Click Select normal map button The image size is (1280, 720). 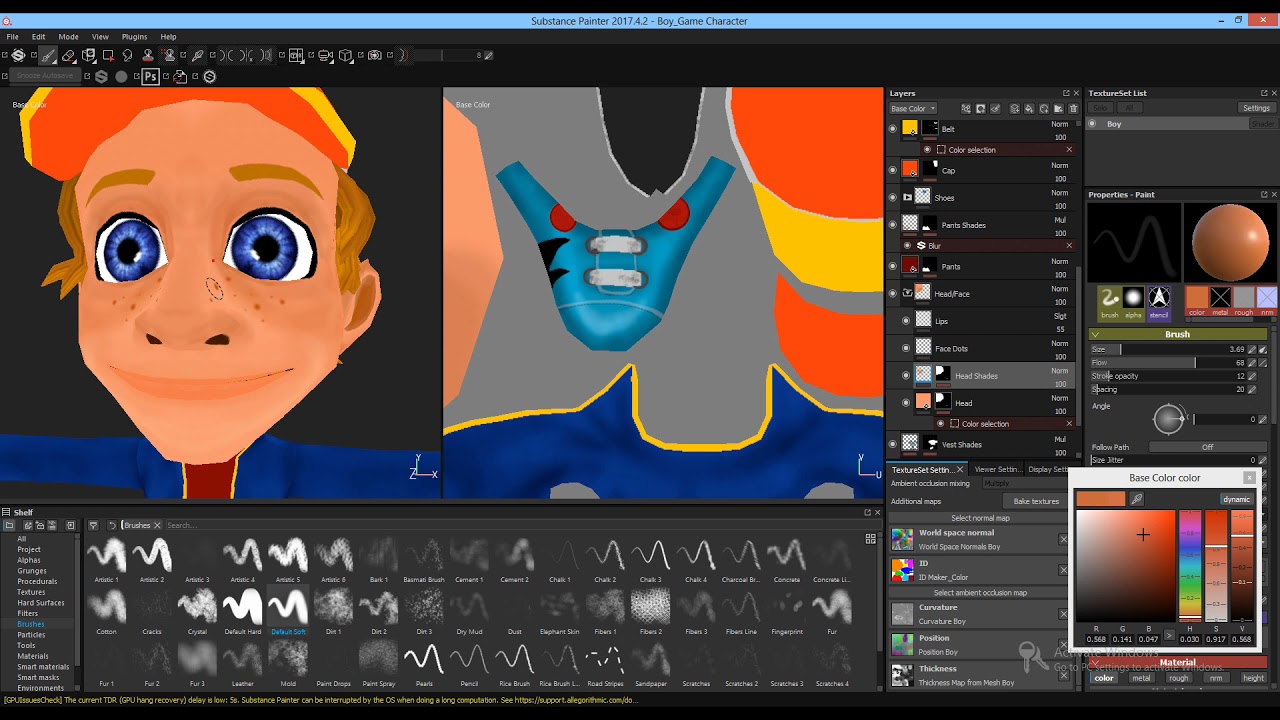[x=980, y=518]
